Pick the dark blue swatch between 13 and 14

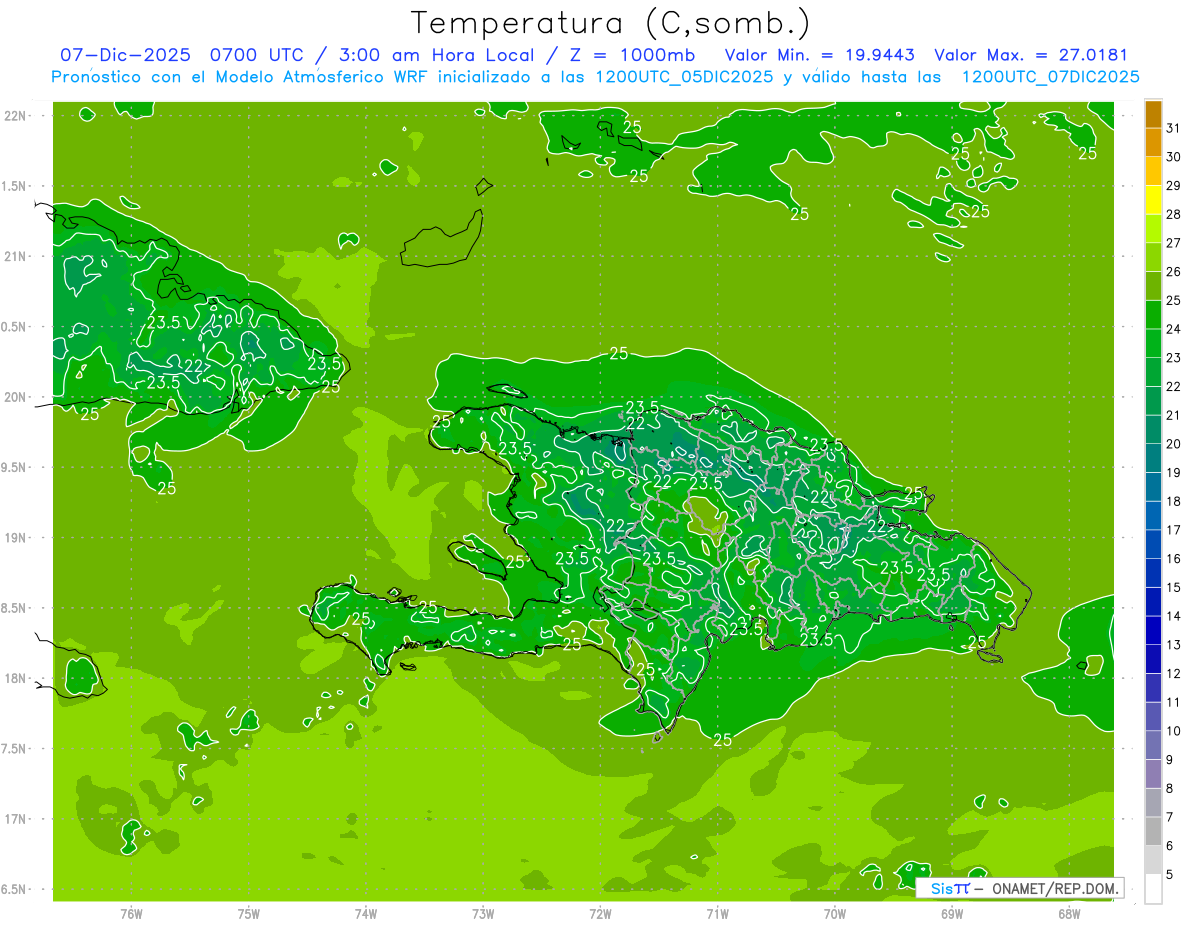pyautogui.click(x=1153, y=631)
